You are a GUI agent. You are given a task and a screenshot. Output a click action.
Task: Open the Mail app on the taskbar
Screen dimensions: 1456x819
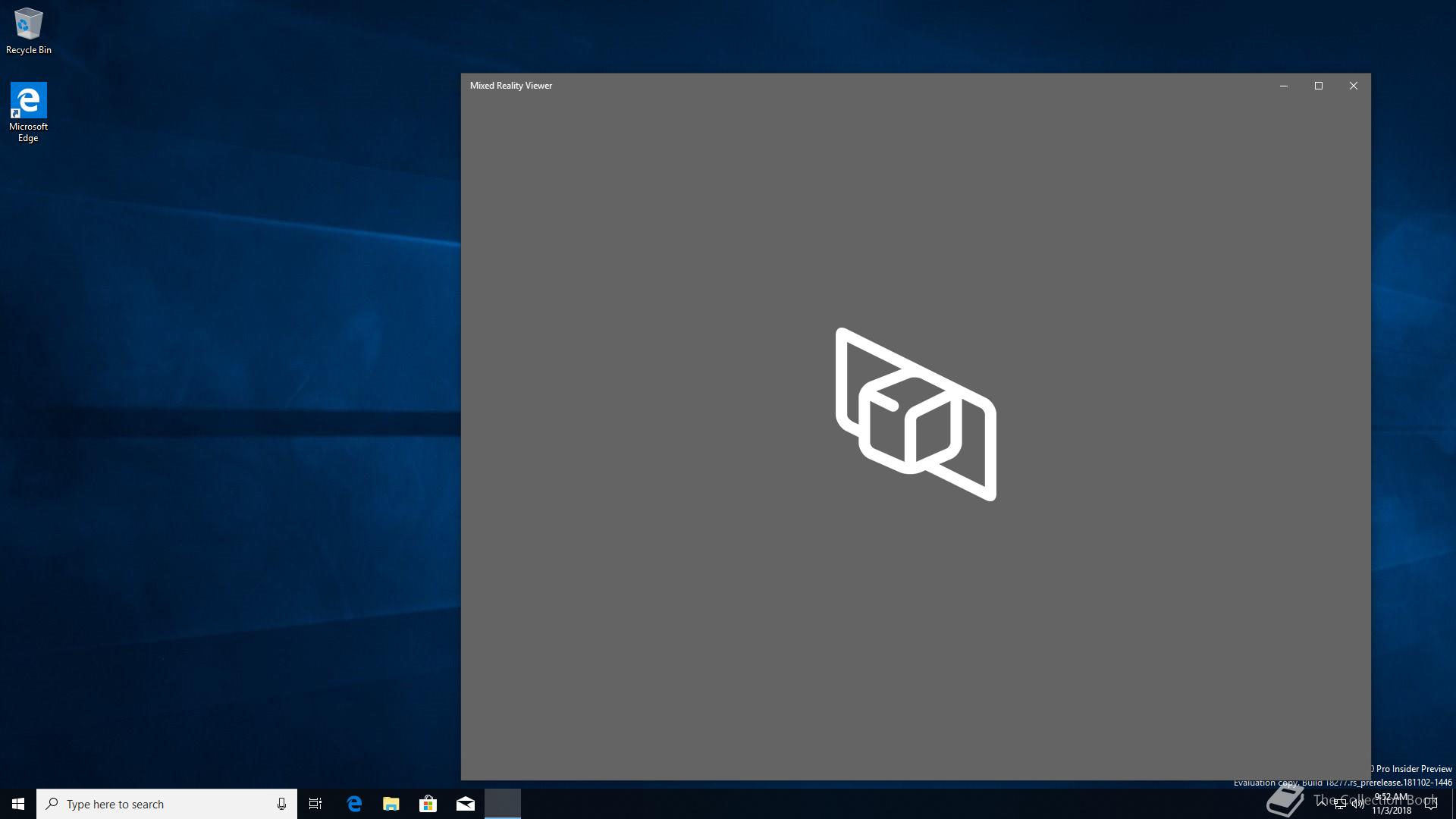466,804
